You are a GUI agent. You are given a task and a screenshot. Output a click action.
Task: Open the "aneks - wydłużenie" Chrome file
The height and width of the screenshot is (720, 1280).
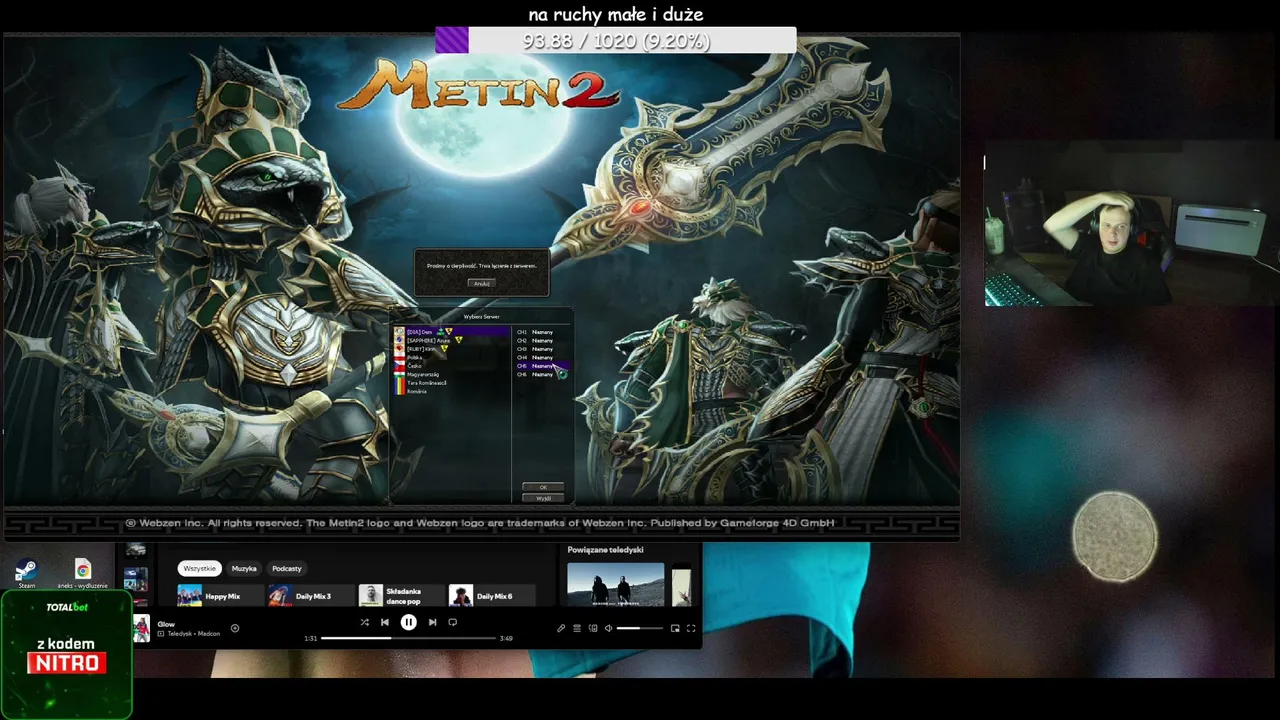click(83, 573)
